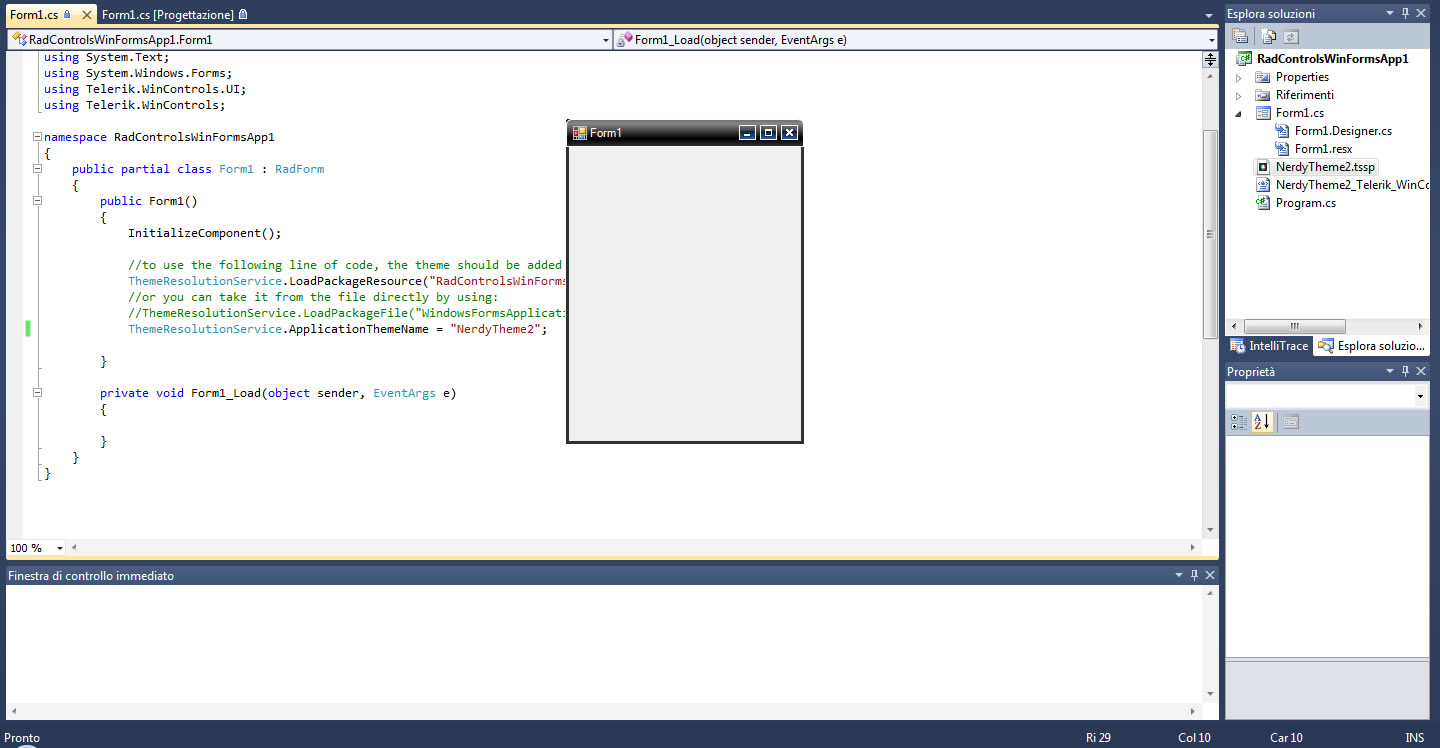Open the active documents list arrow
This screenshot has width=1440, height=748.
coord(1209,16)
